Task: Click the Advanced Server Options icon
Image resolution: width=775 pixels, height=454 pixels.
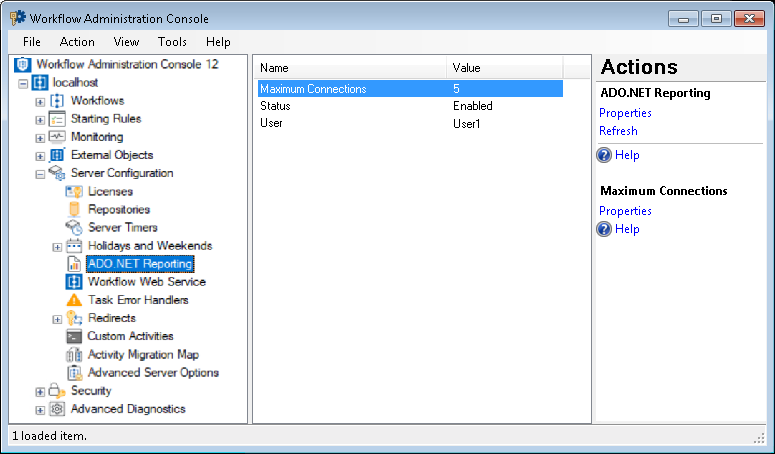Action: (x=73, y=373)
